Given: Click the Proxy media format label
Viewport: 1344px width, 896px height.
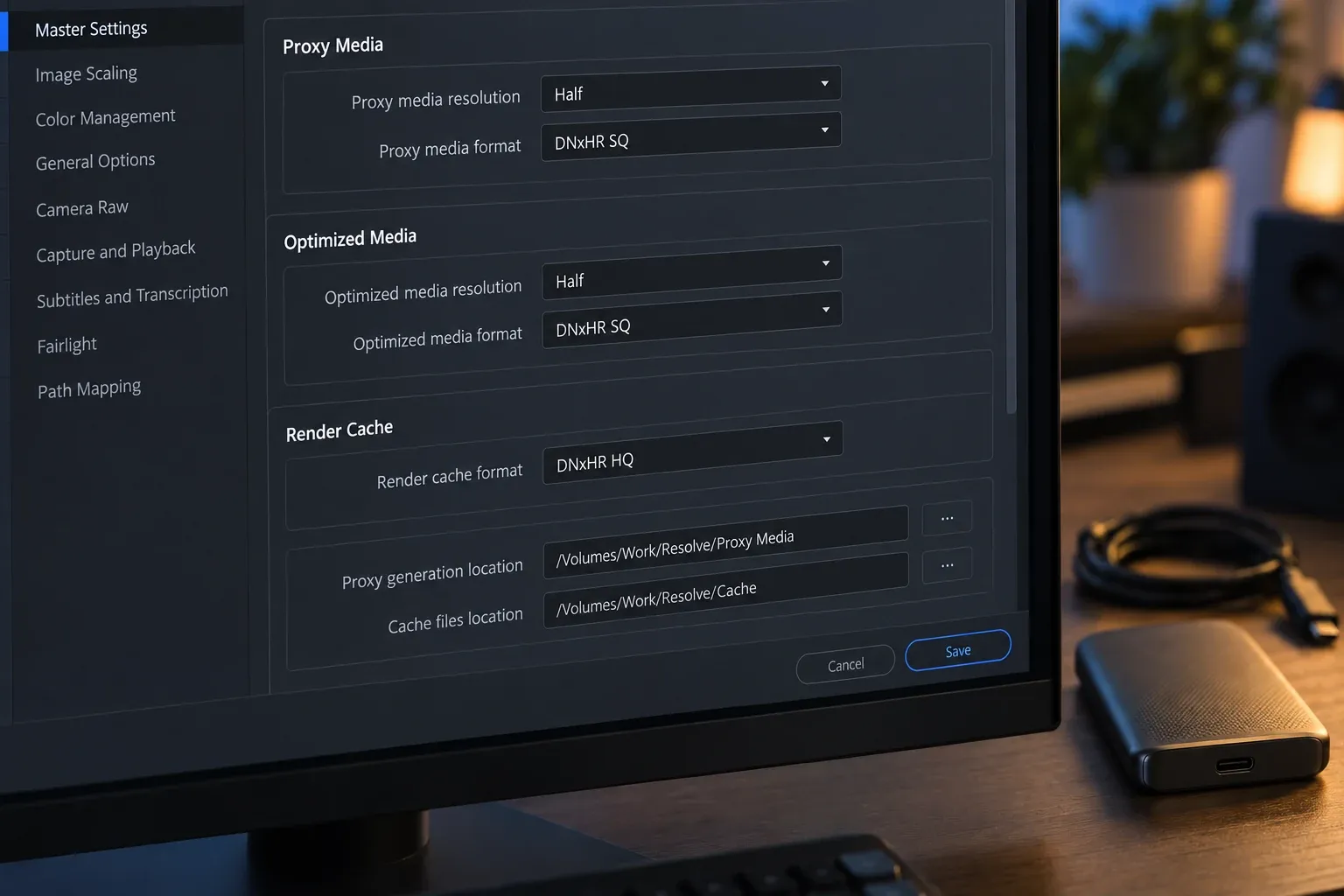Looking at the screenshot, I should tap(450, 149).
